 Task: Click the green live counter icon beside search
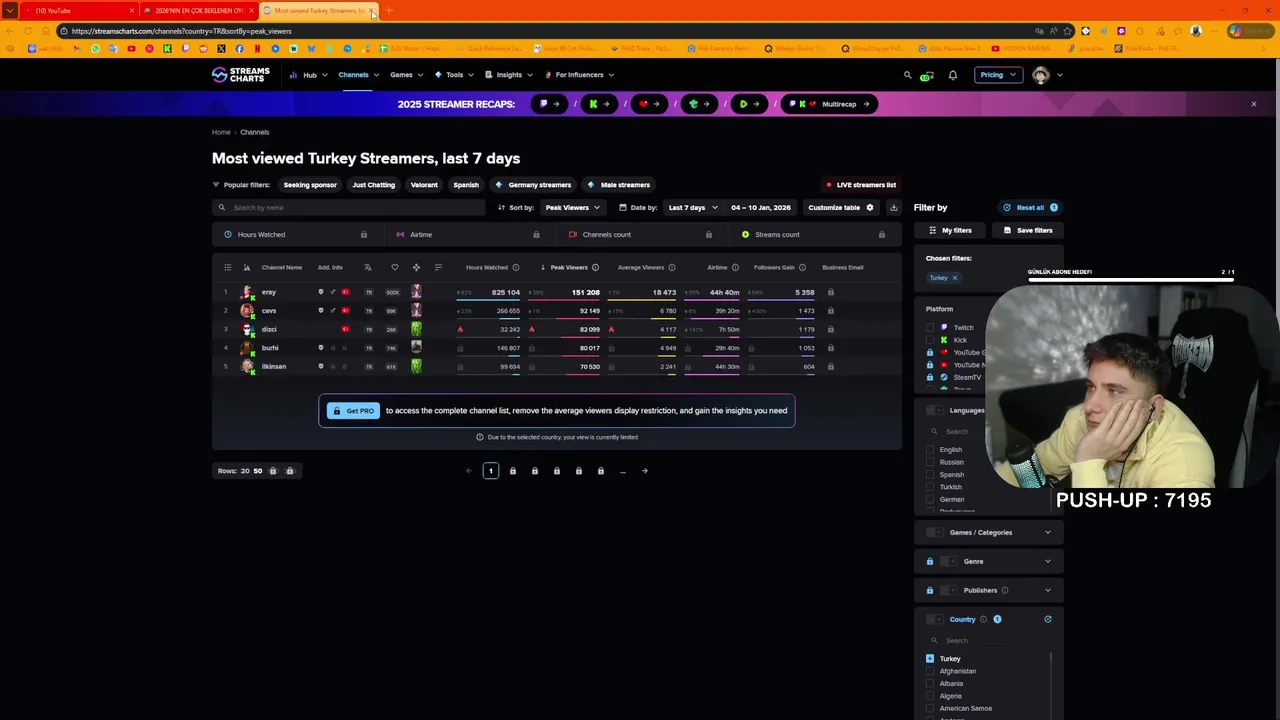(927, 76)
